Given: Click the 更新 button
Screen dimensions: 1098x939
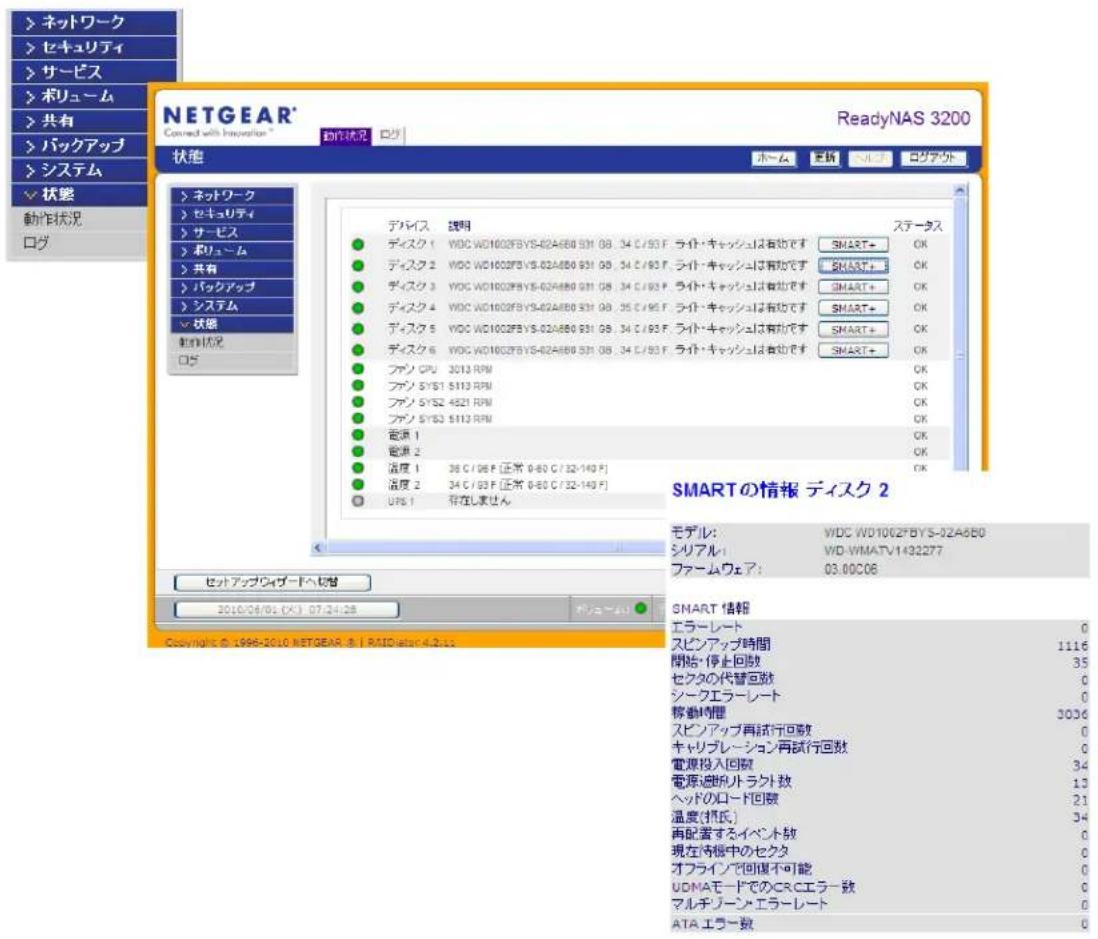Looking at the screenshot, I should point(825,158).
